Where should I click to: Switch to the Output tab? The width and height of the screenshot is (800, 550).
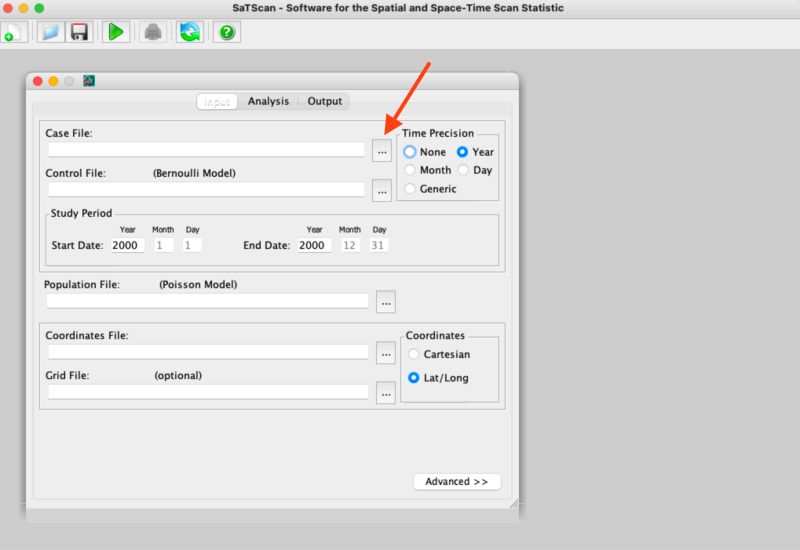[324, 102]
